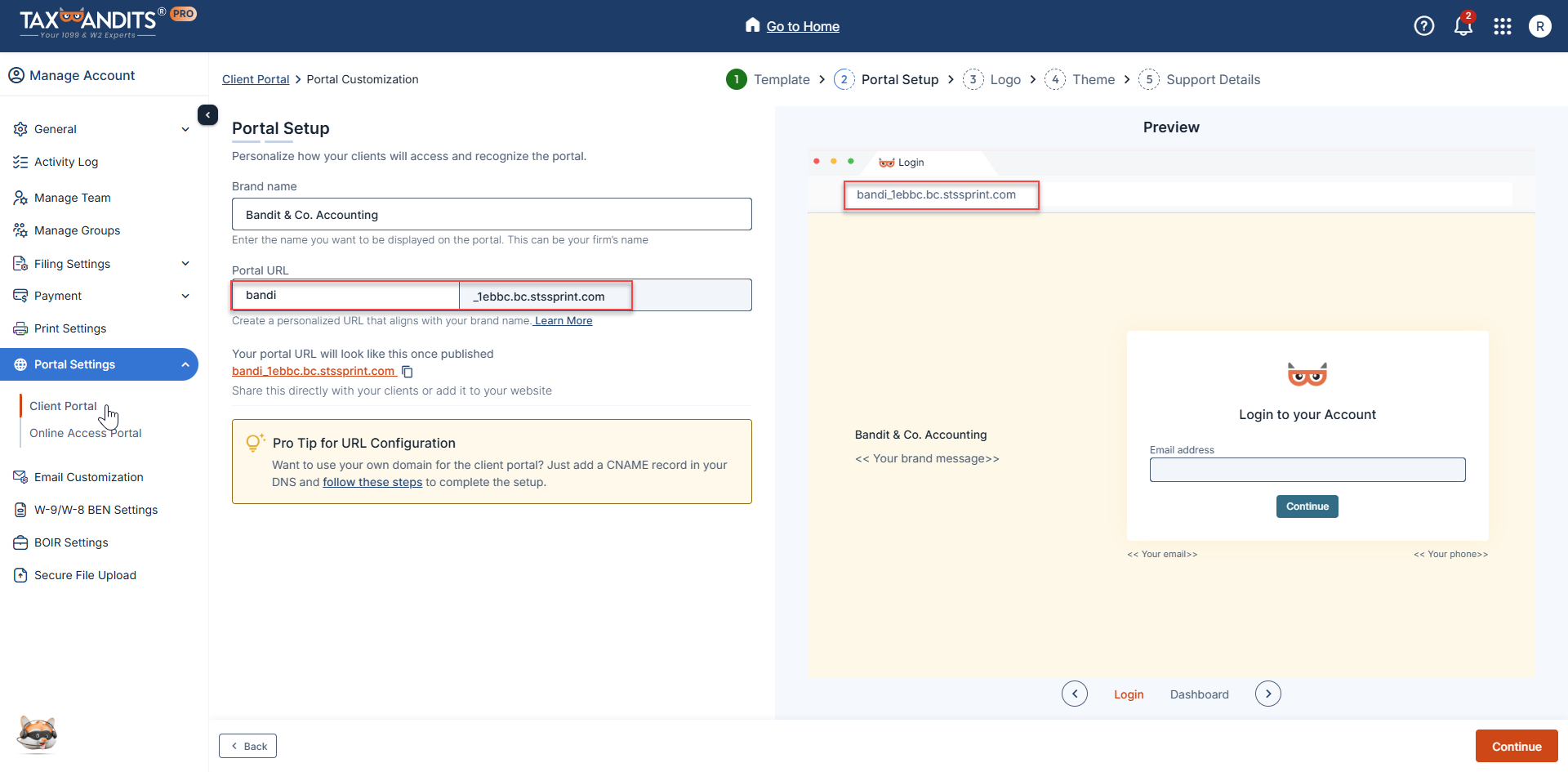
Task: Click the Print Settings printer icon
Action: coord(20,328)
